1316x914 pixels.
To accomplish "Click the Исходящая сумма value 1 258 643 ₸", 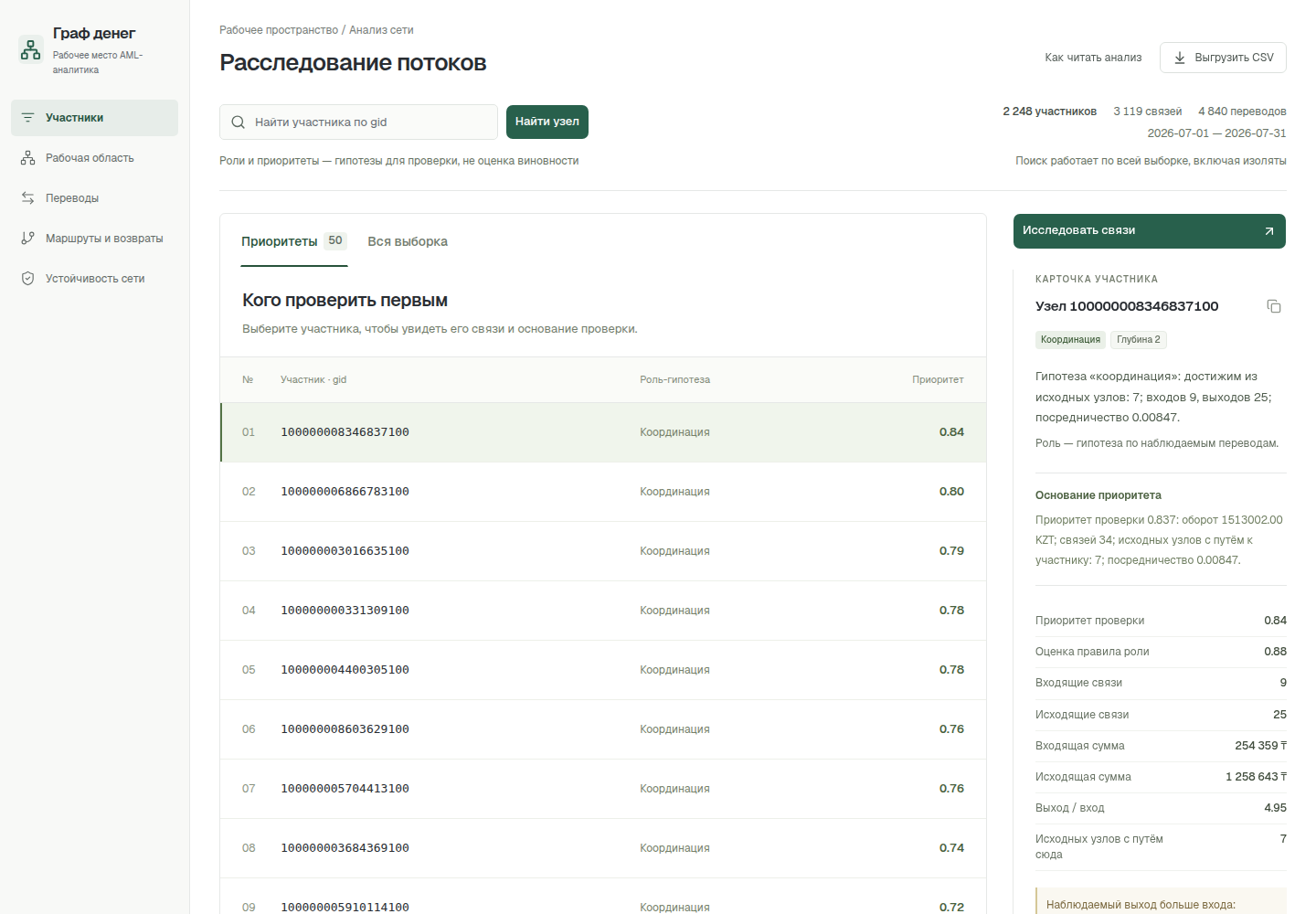I will tap(1256, 777).
